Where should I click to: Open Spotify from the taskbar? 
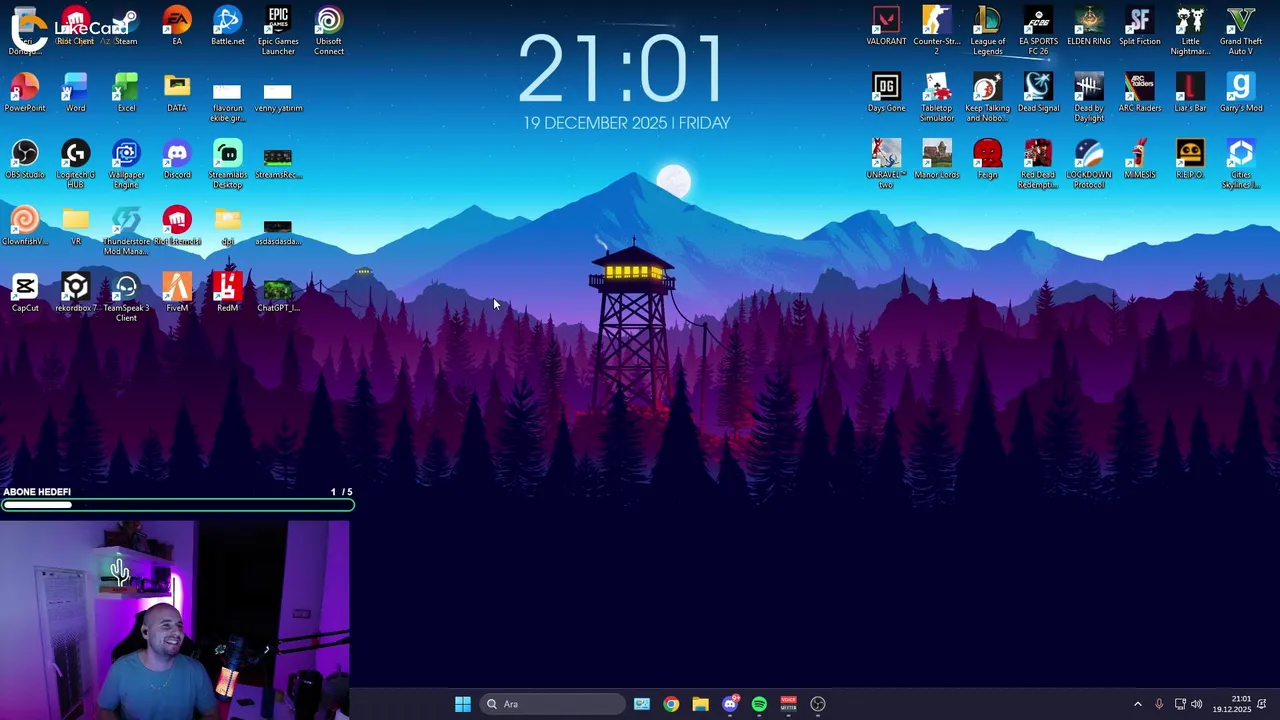759,704
